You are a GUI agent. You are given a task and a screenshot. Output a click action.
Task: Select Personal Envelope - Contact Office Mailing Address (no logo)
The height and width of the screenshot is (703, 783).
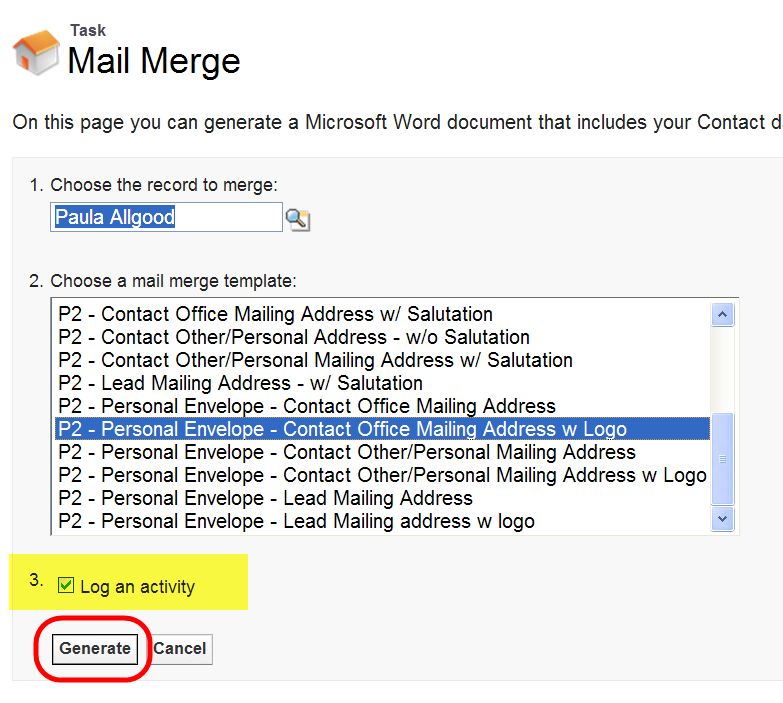click(x=382, y=406)
